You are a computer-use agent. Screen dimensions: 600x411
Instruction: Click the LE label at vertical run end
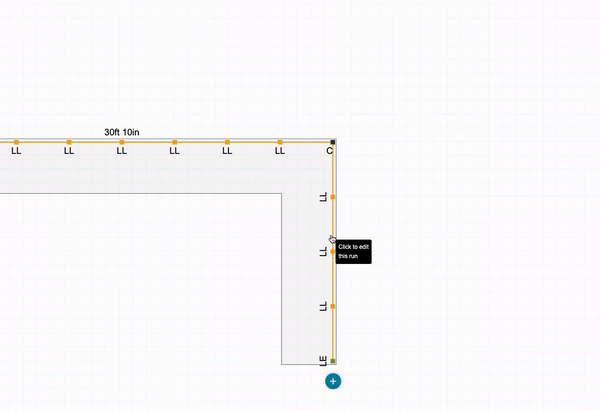pyautogui.click(x=323, y=361)
